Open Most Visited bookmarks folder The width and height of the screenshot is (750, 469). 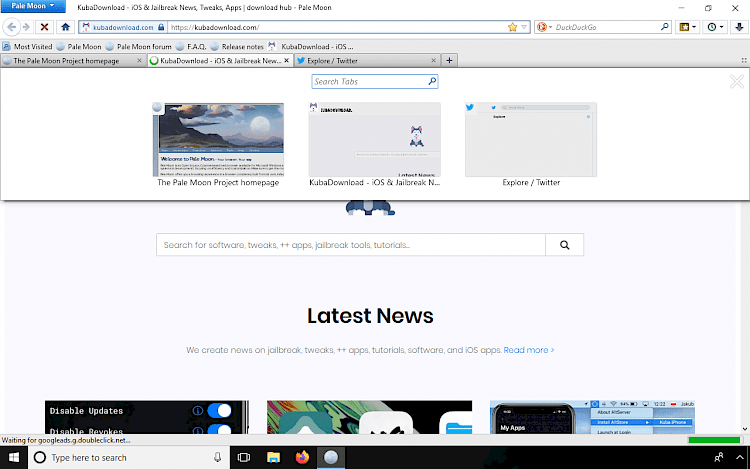click(x=27, y=46)
